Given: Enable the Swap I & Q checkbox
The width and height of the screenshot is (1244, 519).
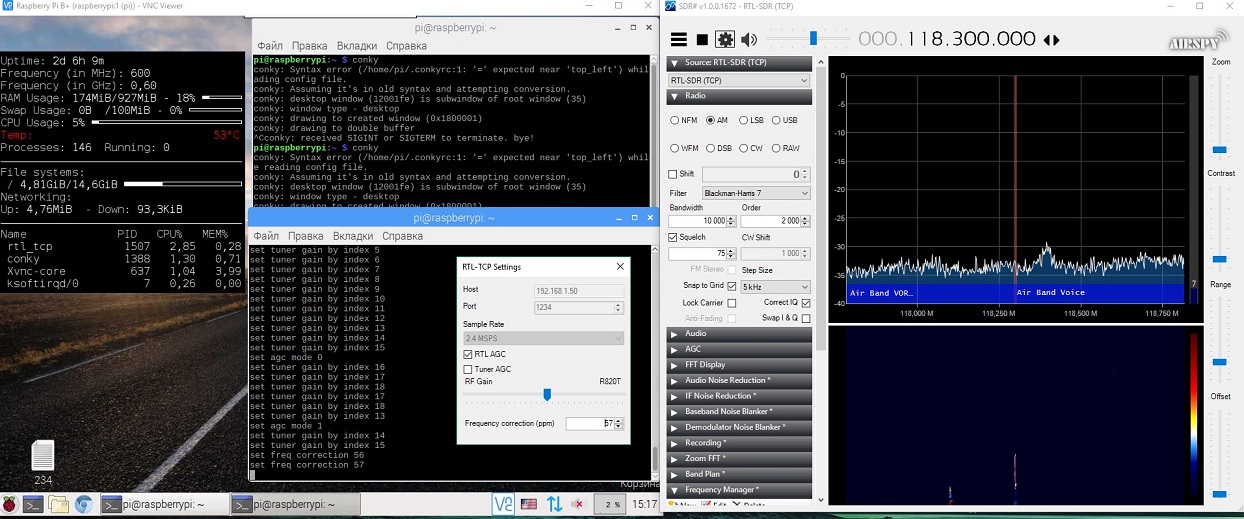Looking at the screenshot, I should [806, 319].
